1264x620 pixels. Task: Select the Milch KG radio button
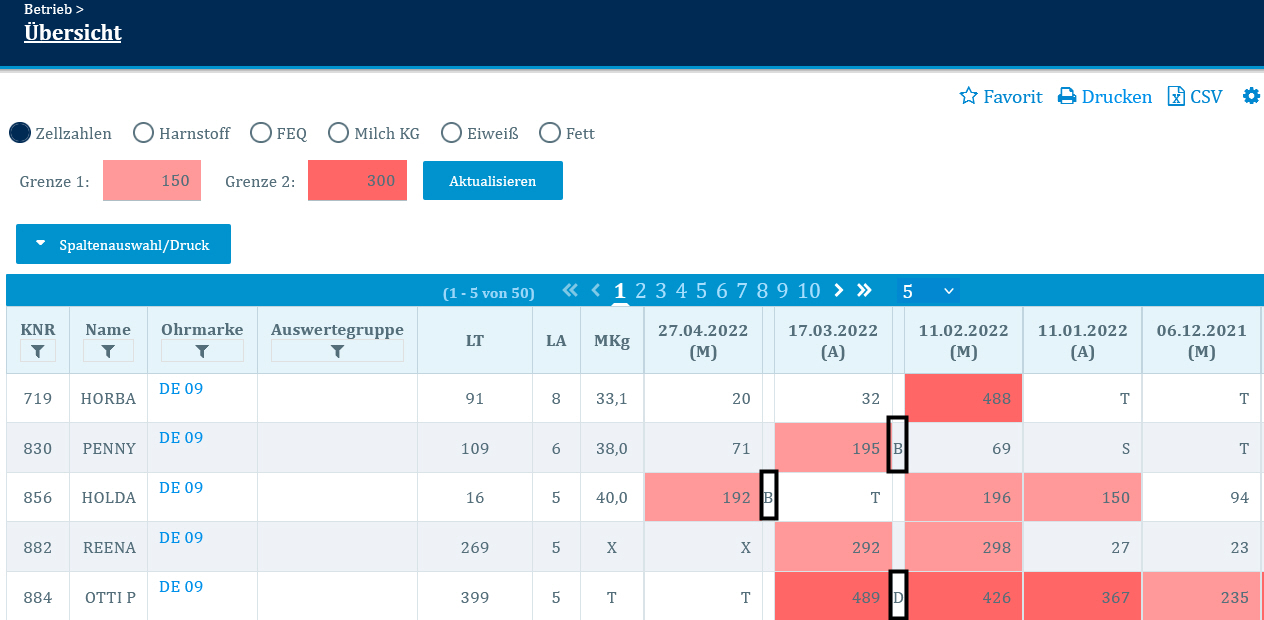[339, 133]
